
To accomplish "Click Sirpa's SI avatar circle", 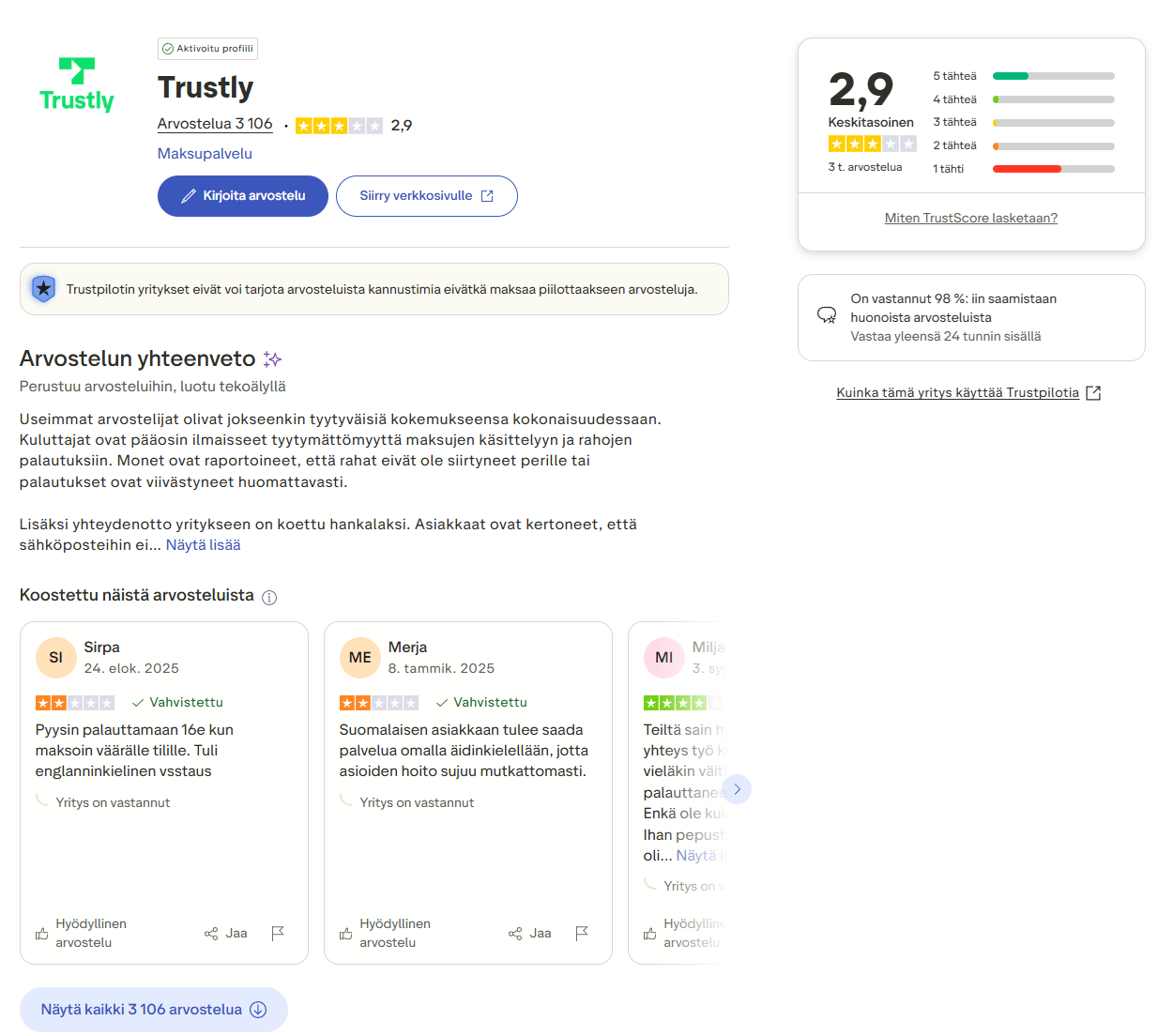I will point(55,657).
